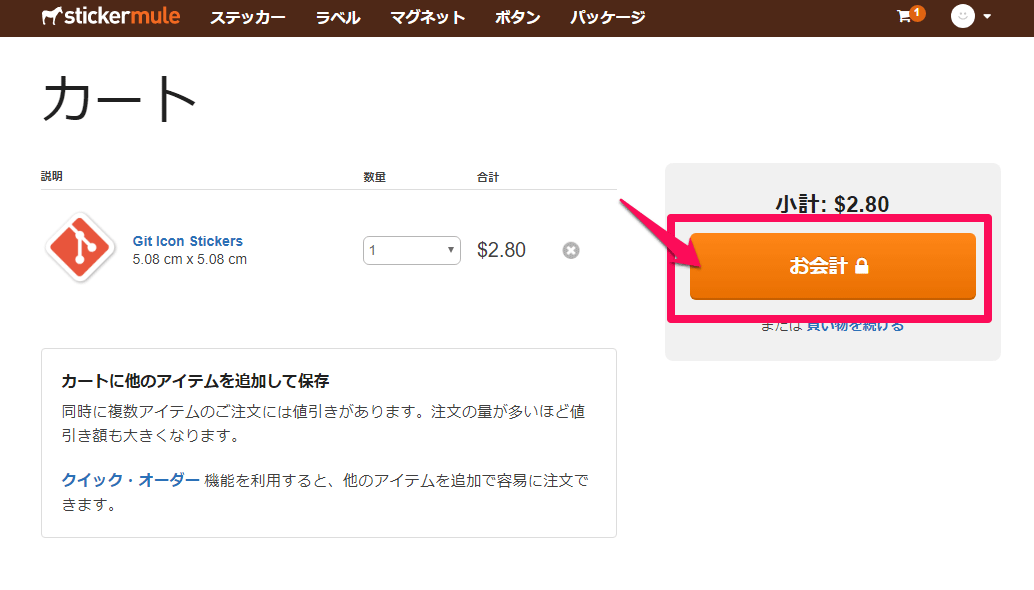Click the Git Icon Stickers thumbnail

80,248
